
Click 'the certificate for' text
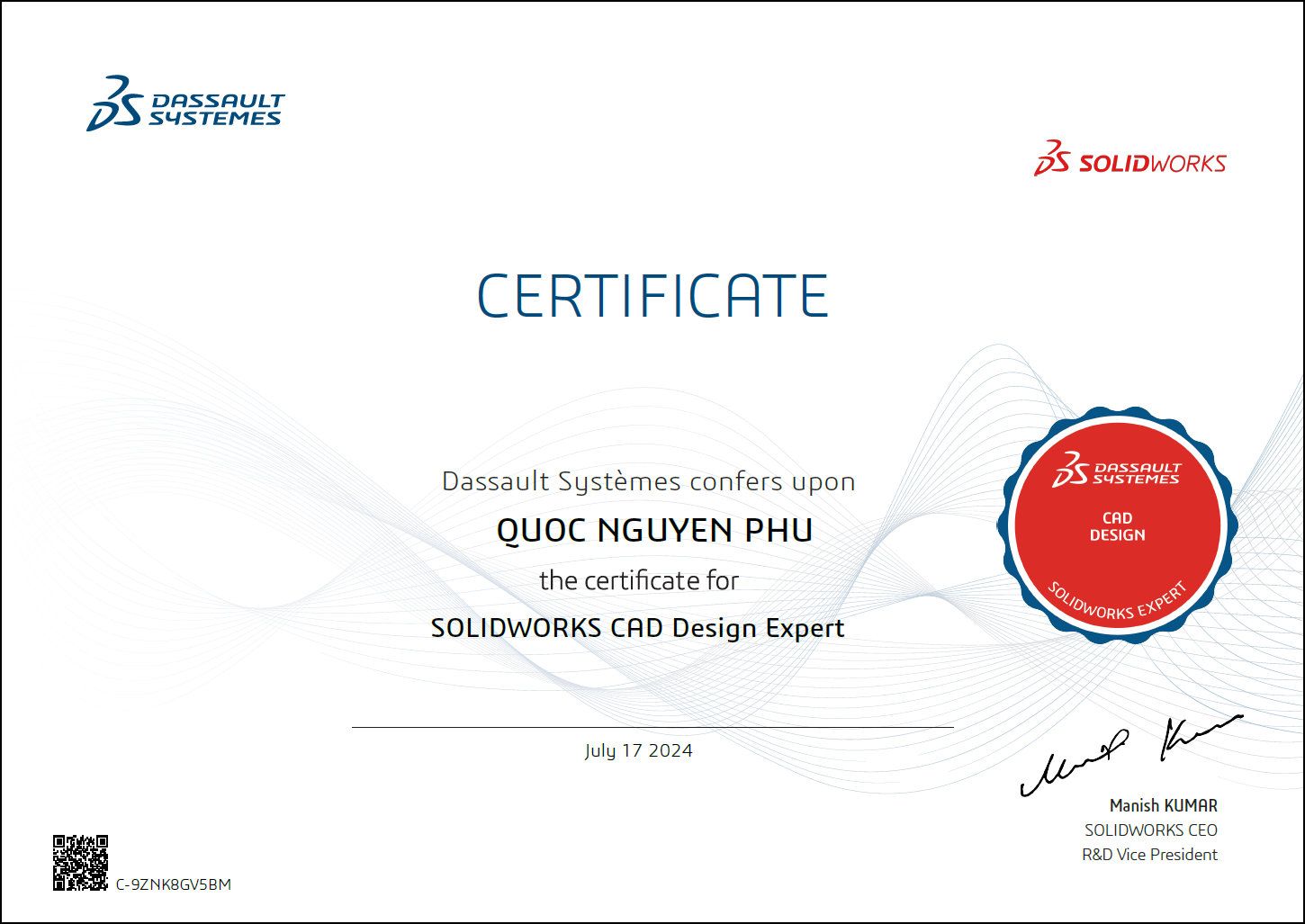point(639,580)
